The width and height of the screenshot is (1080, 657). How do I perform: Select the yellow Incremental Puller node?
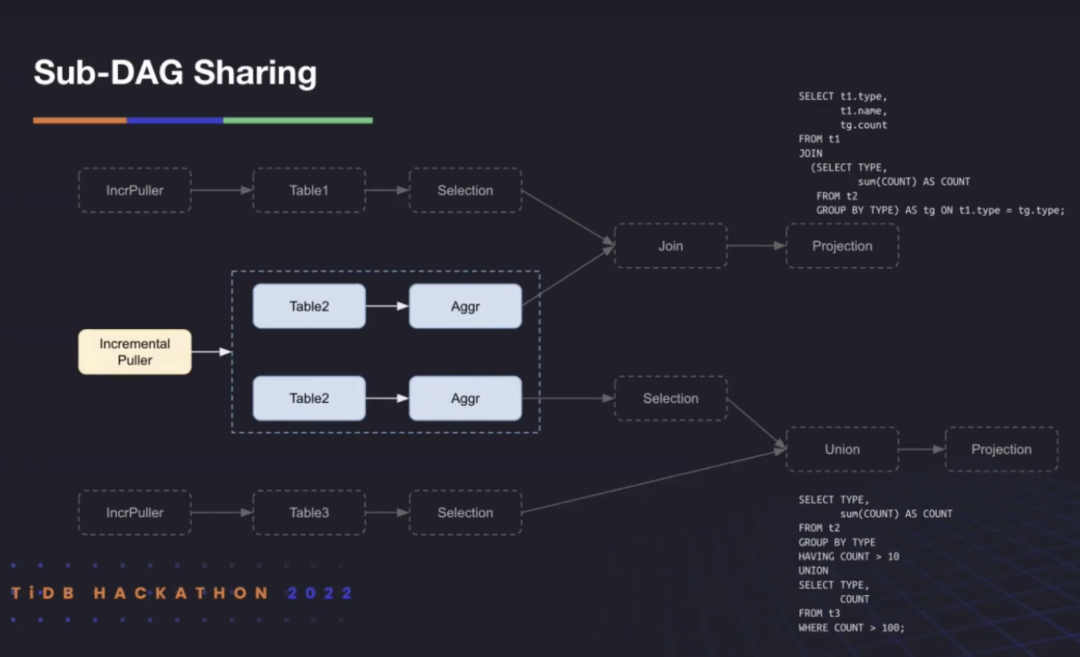pos(135,352)
